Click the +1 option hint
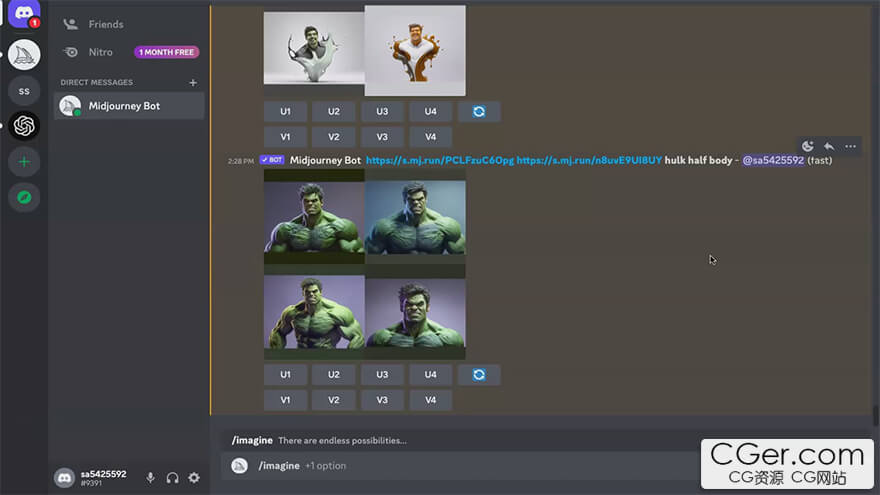 (x=326, y=466)
